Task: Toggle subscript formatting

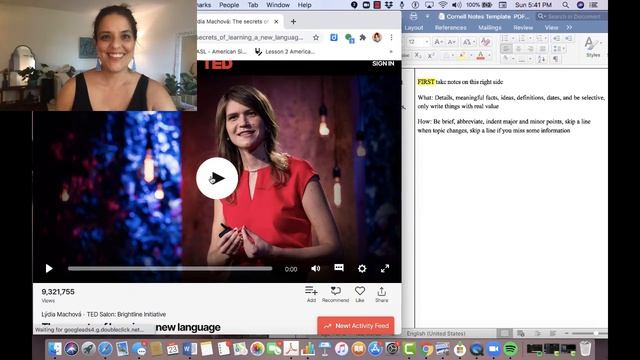Action: coord(418,56)
